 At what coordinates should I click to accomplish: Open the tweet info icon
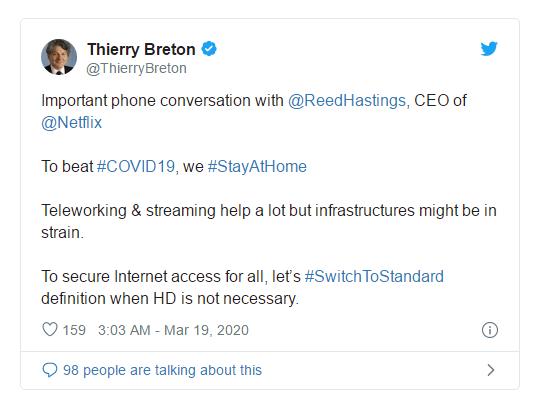pyautogui.click(x=490, y=330)
